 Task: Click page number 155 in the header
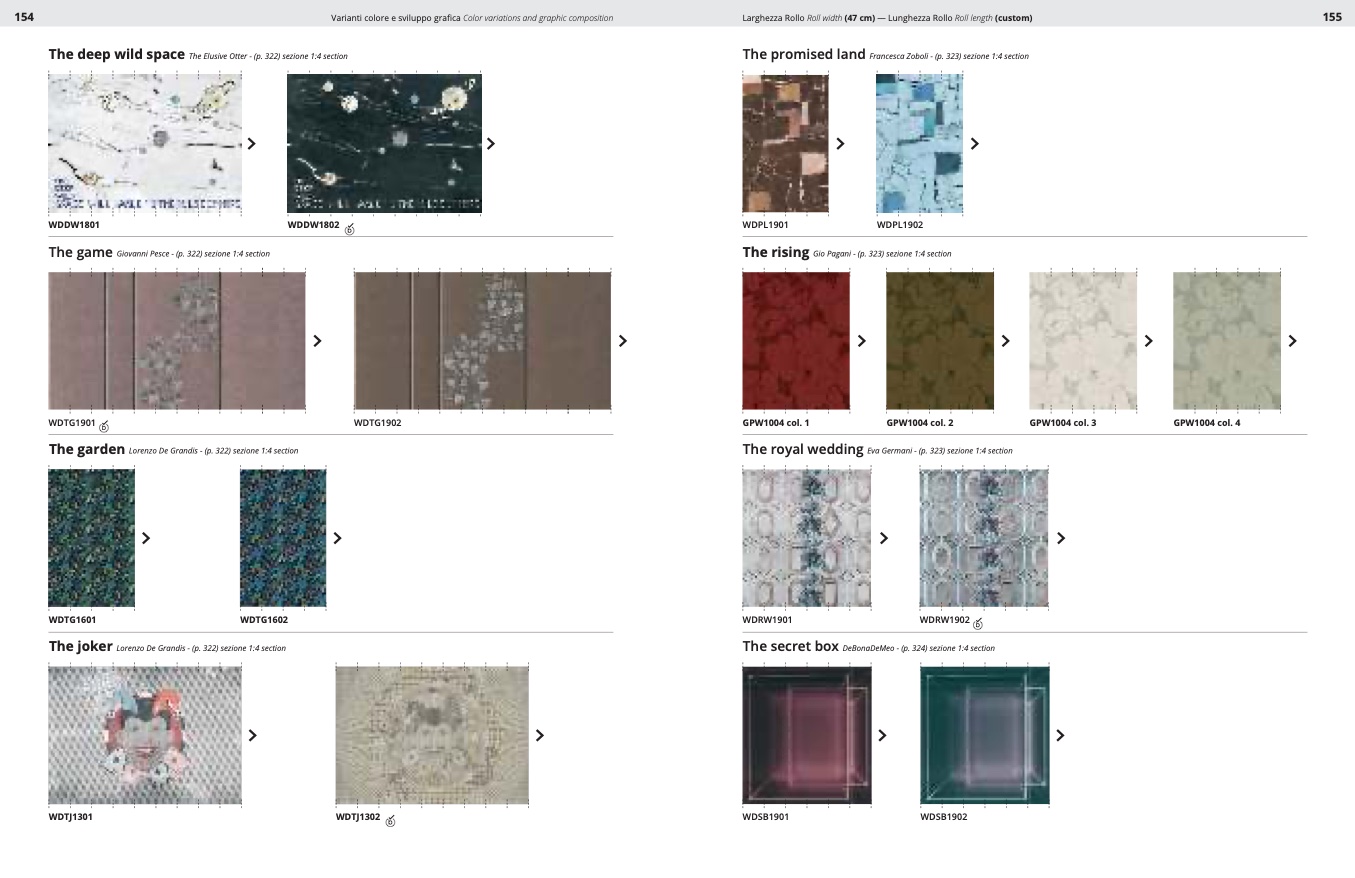[1331, 17]
